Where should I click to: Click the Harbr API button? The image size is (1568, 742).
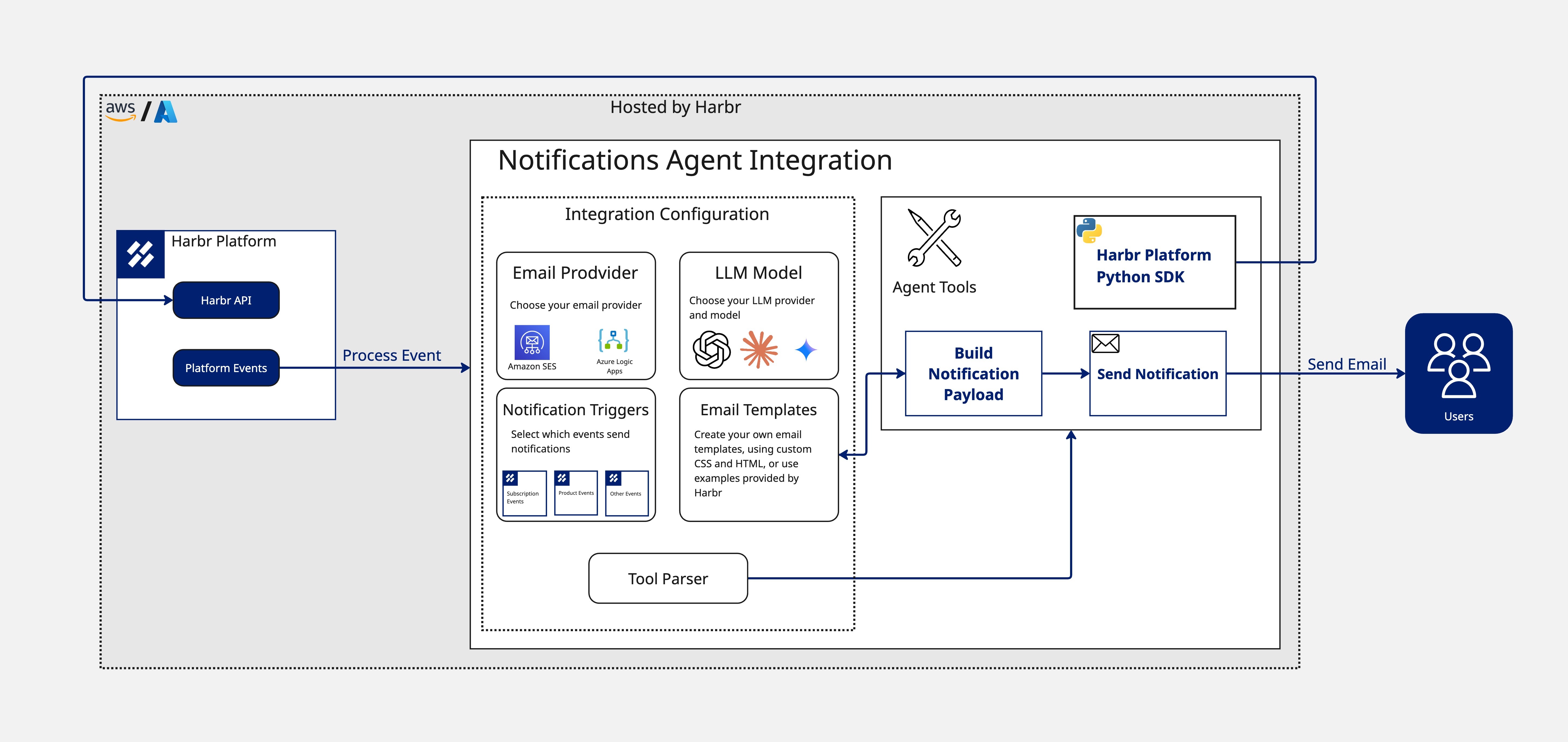(226, 300)
